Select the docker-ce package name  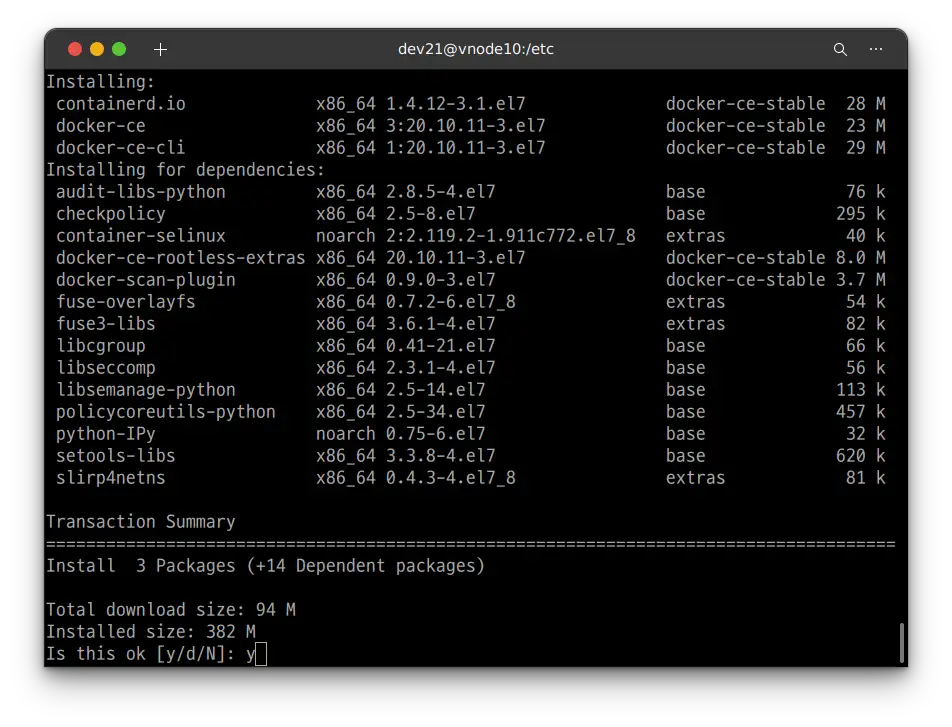[x=101, y=126]
